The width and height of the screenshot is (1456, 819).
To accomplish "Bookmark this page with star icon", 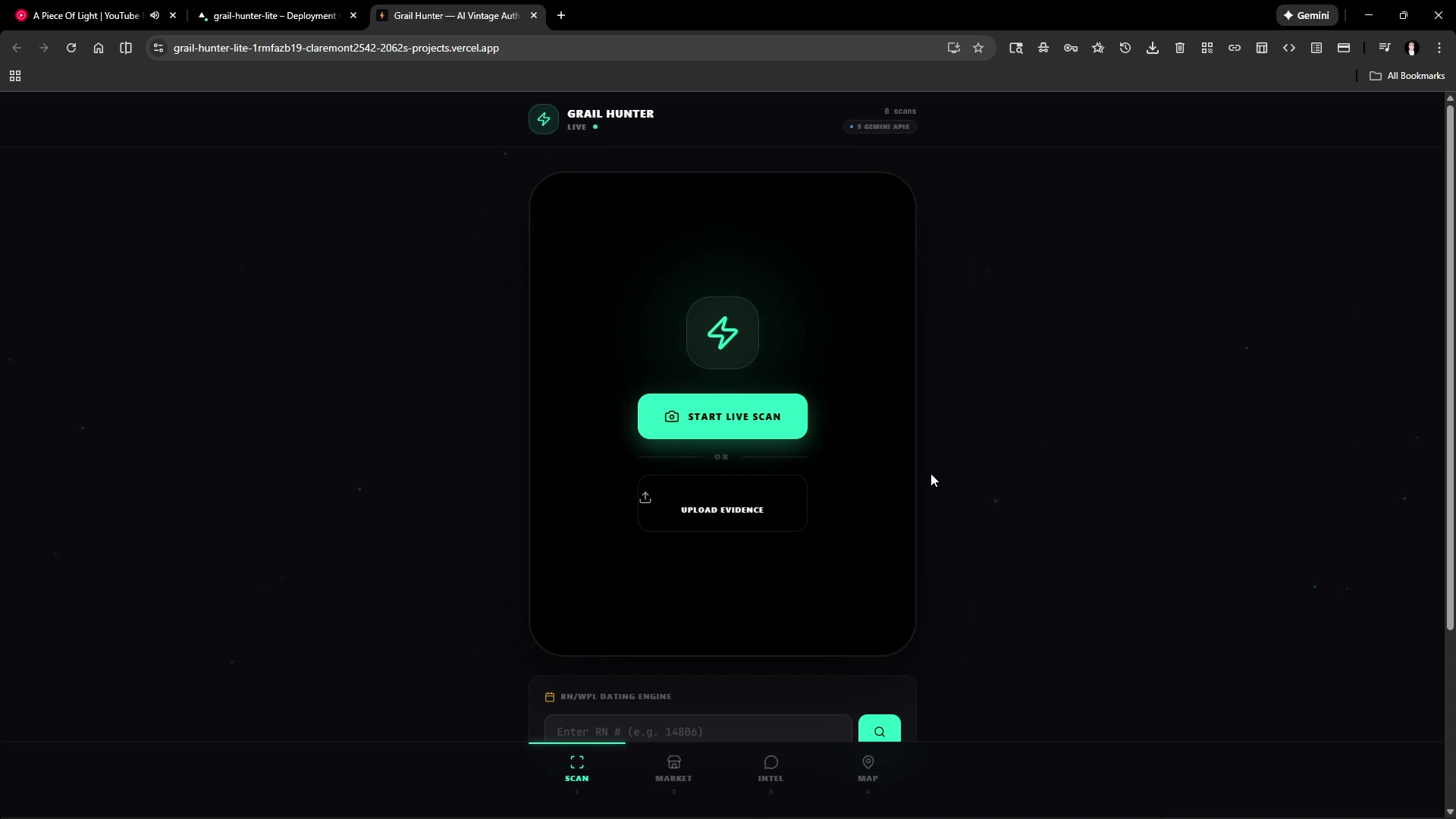I will (x=978, y=48).
